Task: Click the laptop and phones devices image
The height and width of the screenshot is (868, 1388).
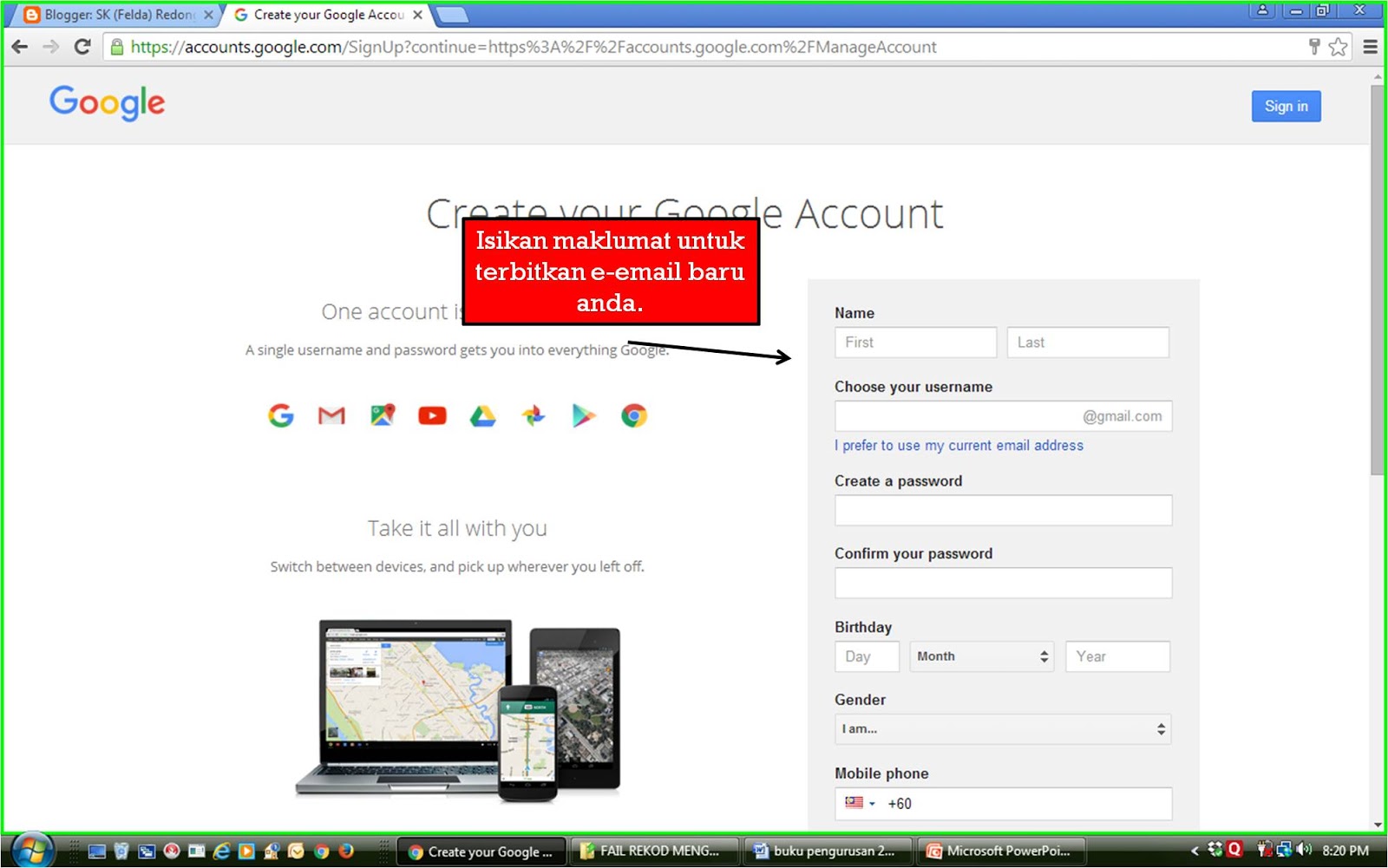Action: pos(458,710)
